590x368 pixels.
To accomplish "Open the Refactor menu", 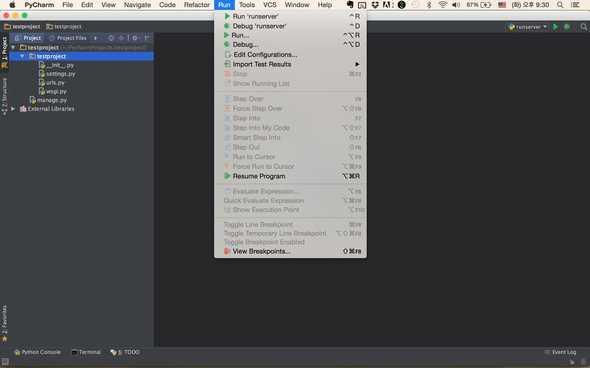I will tap(196, 5).
